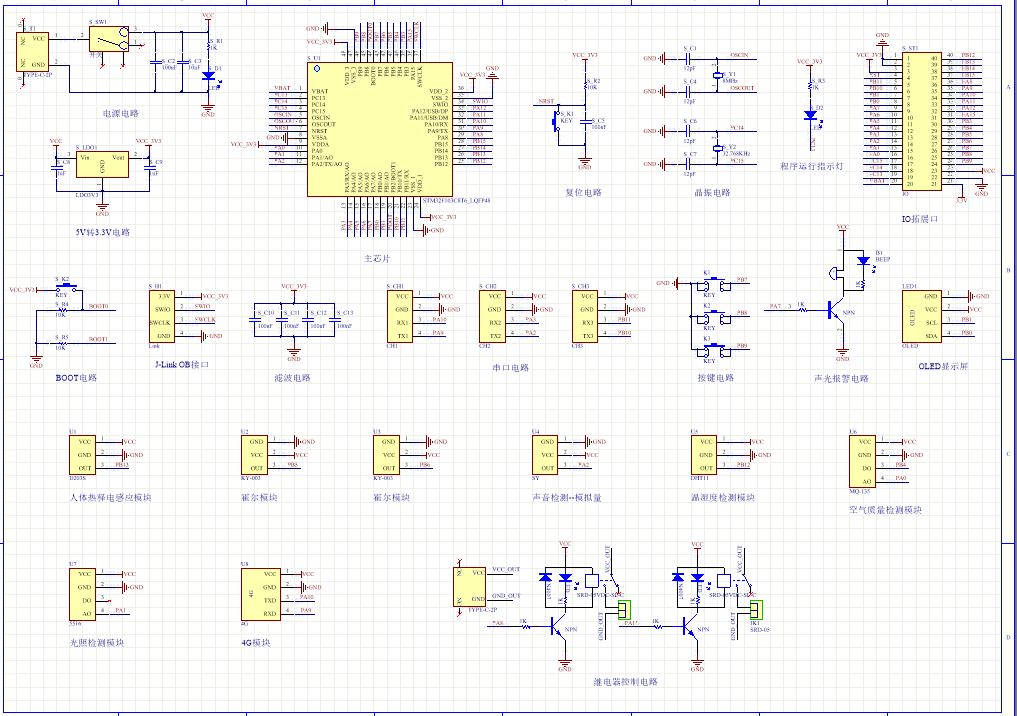This screenshot has height=716, width=1017.
Task: Select the S_ST1 40-pin IO expansion header
Action: (x=921, y=120)
